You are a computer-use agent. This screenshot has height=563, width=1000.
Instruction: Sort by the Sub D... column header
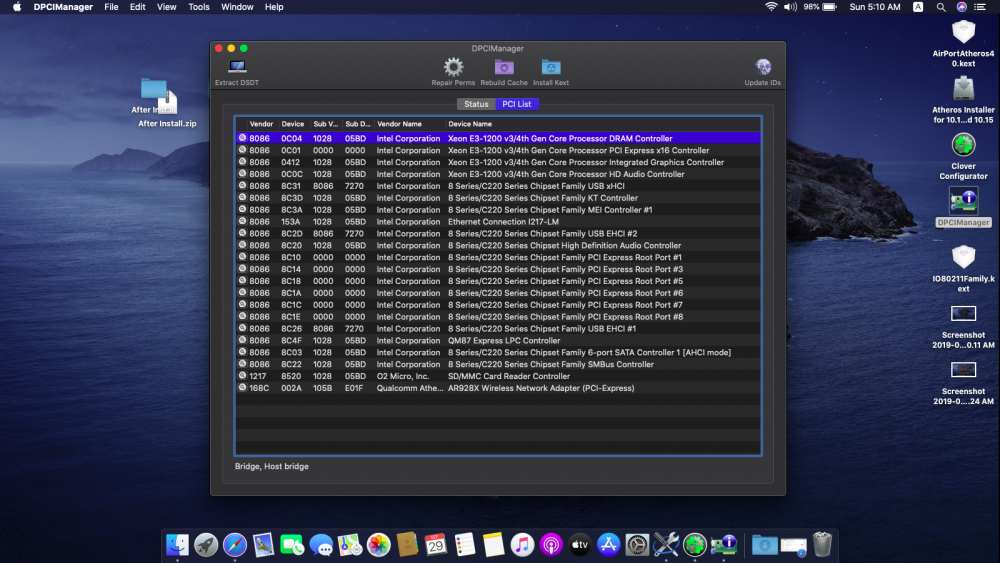pos(358,124)
